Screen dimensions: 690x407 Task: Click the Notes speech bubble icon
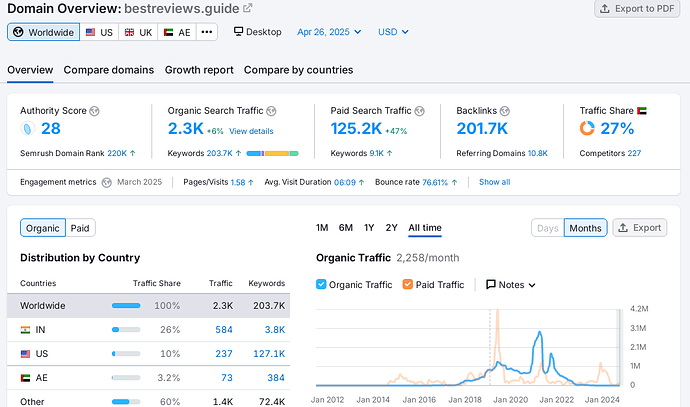[x=491, y=284]
